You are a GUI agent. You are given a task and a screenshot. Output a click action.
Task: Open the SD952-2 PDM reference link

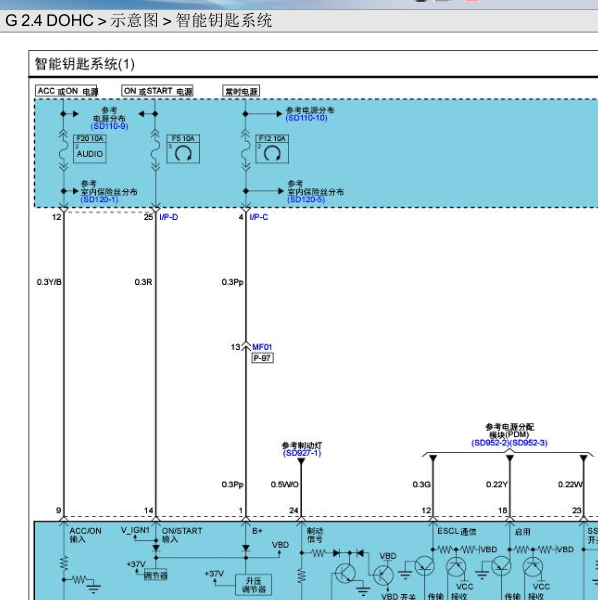[490, 443]
